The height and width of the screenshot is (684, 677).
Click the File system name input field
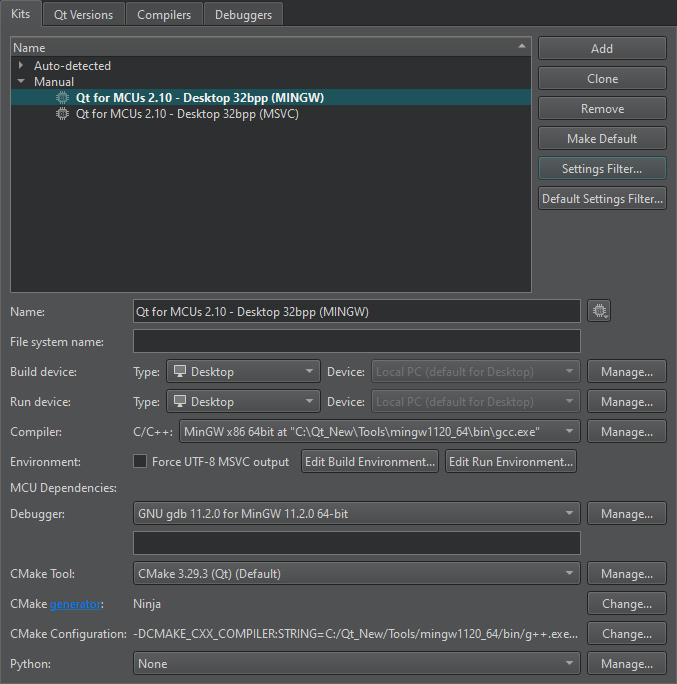click(x=356, y=342)
